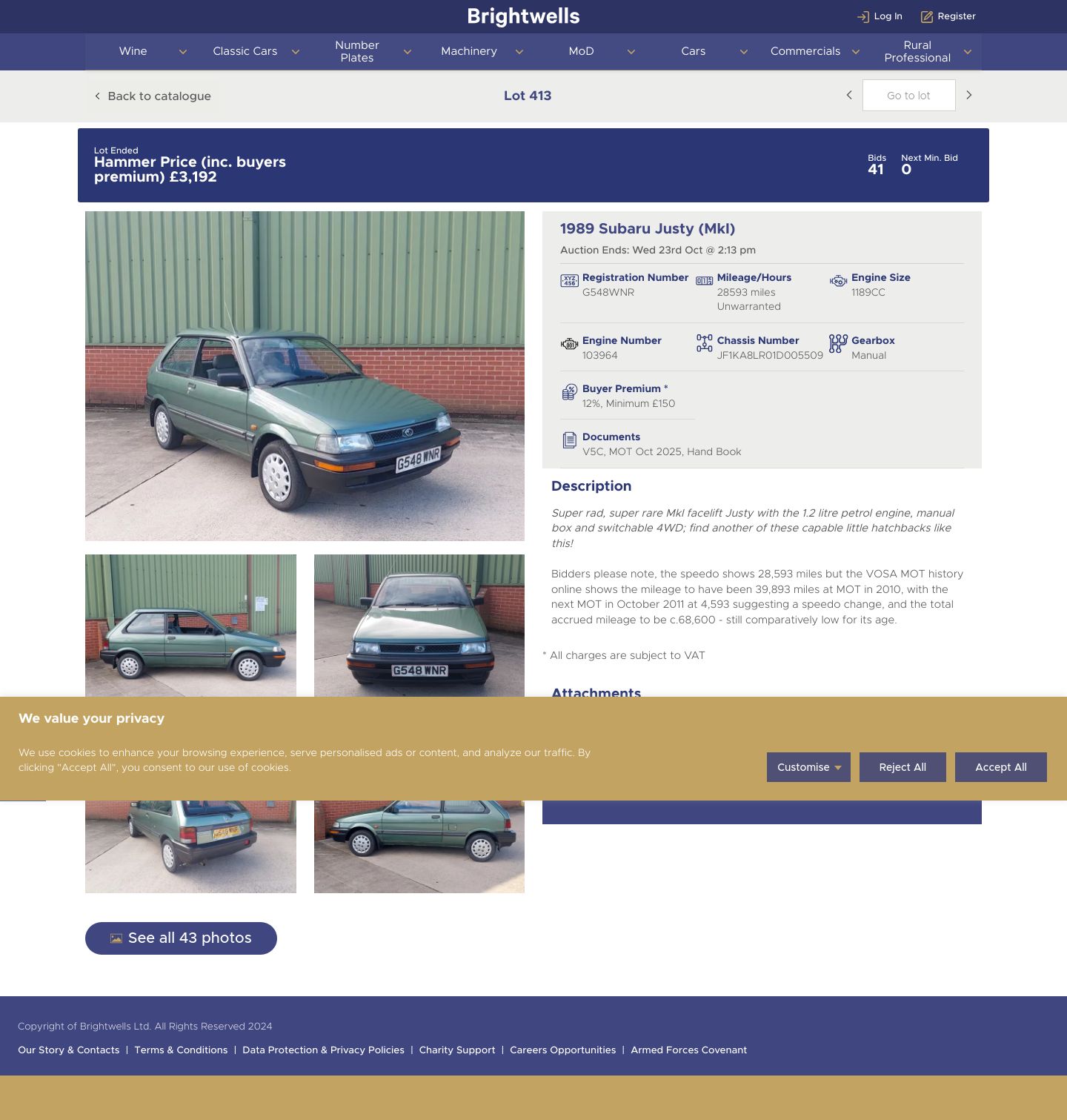The height and width of the screenshot is (1120, 1067).
Task: Open Terms & Conditions footer link
Action: click(x=181, y=1050)
